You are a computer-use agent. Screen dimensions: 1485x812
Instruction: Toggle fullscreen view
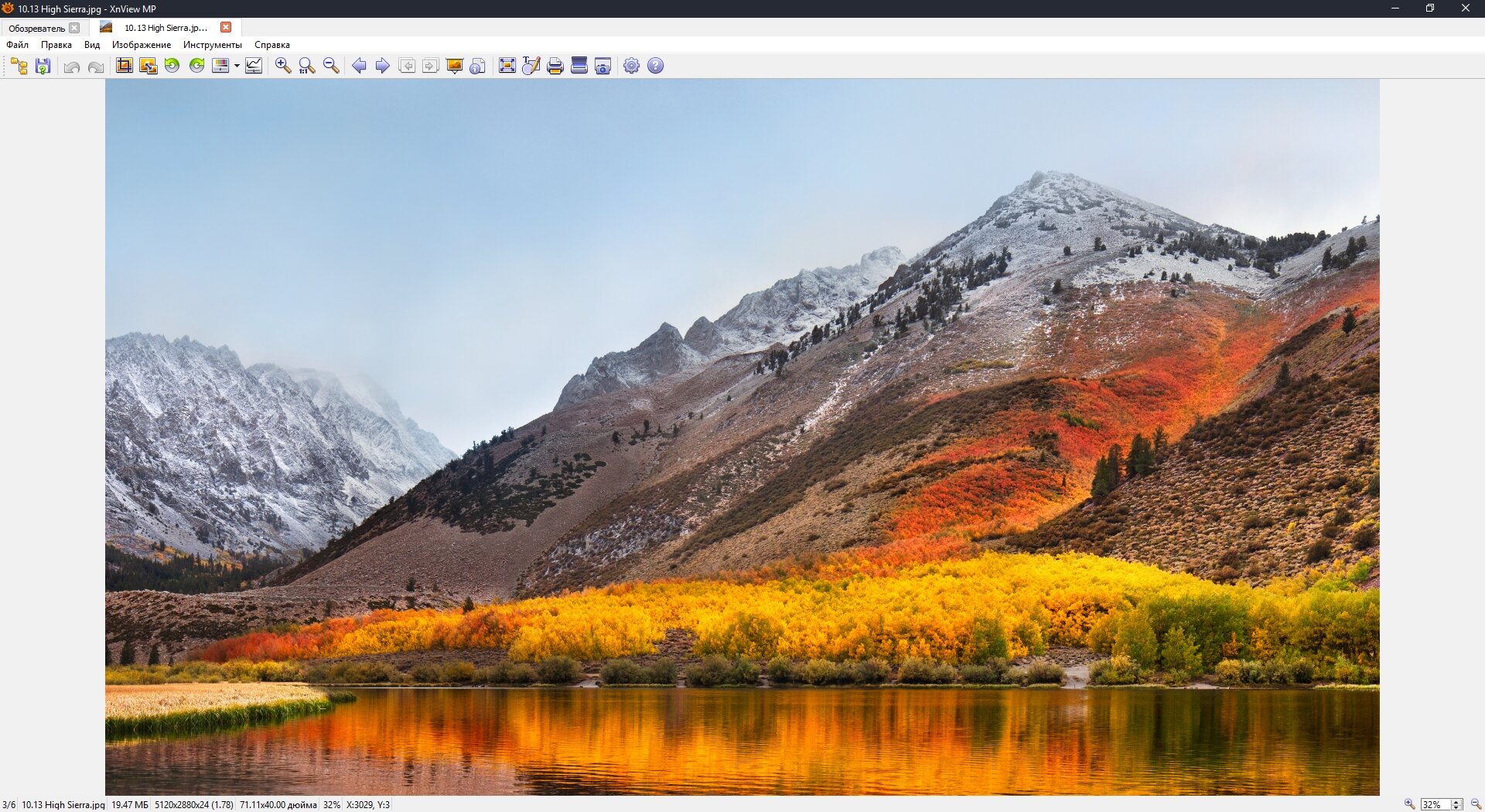(x=507, y=66)
